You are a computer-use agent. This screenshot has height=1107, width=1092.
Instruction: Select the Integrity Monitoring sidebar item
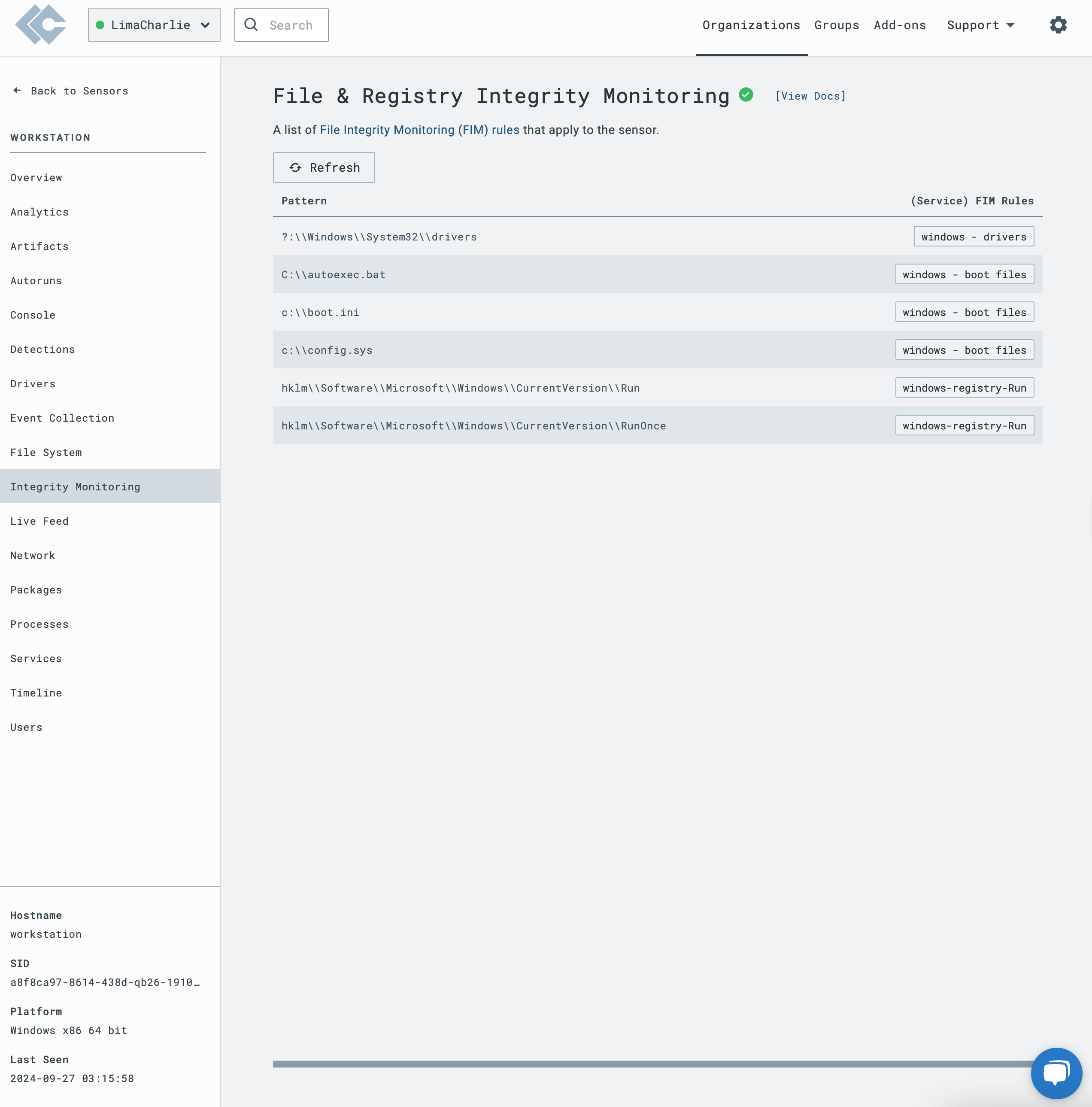tap(75, 486)
